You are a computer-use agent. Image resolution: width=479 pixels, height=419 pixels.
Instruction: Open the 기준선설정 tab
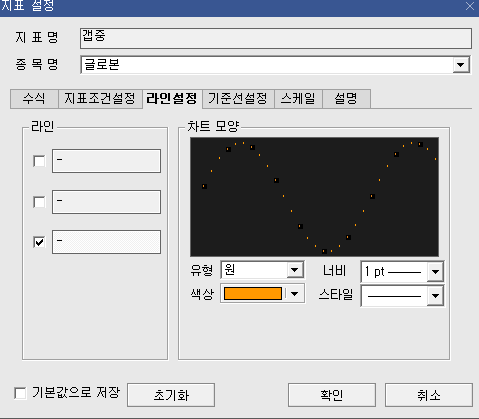point(238,99)
